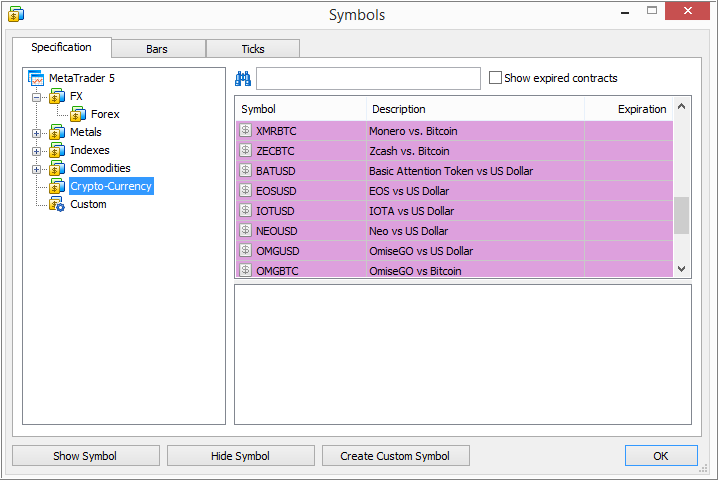Screen dimensions: 718x480
Task: Select the Custom tree item
Action: click(x=88, y=204)
